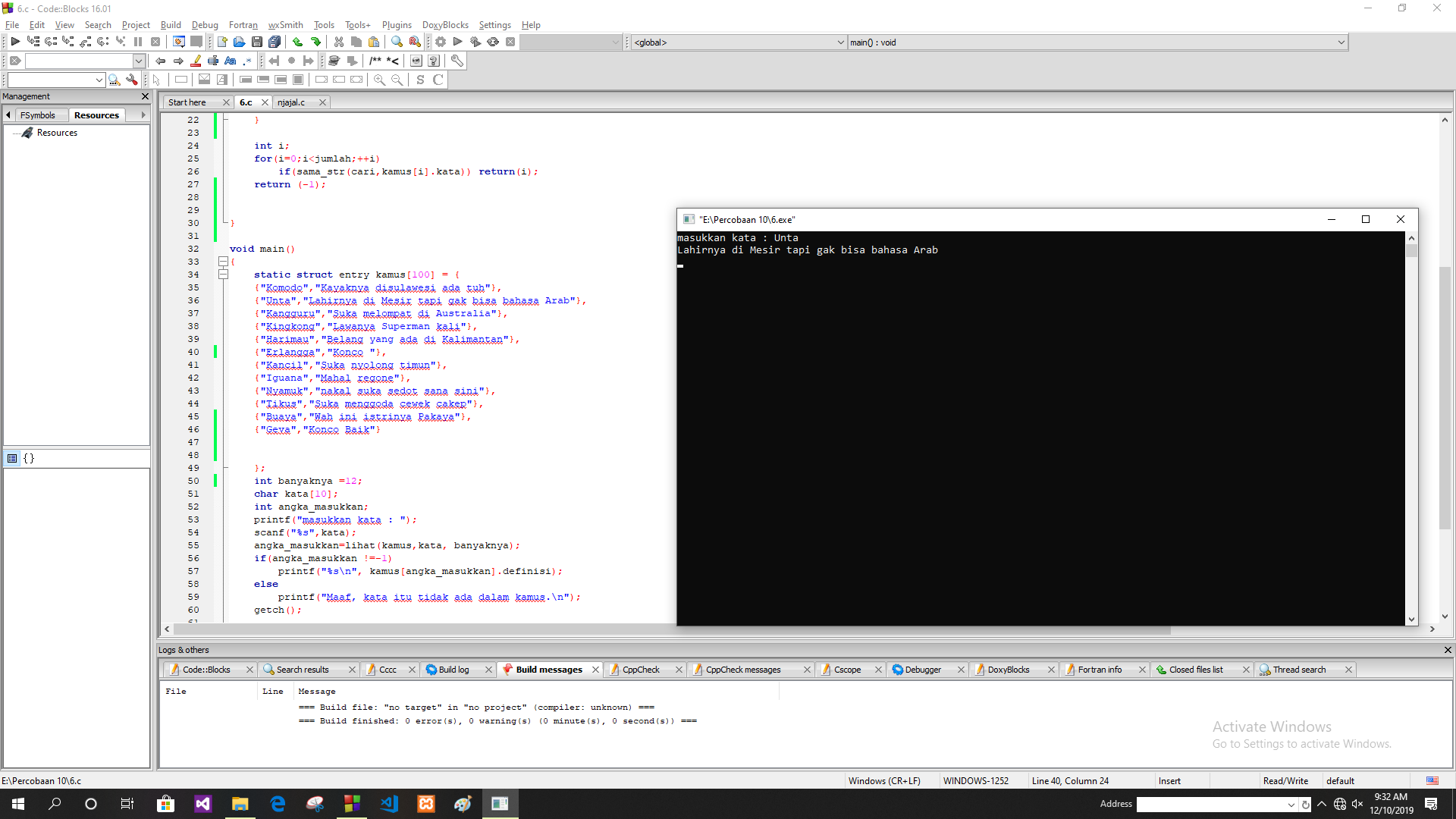
Task: Switch to the Build log tab
Action: 453,670
